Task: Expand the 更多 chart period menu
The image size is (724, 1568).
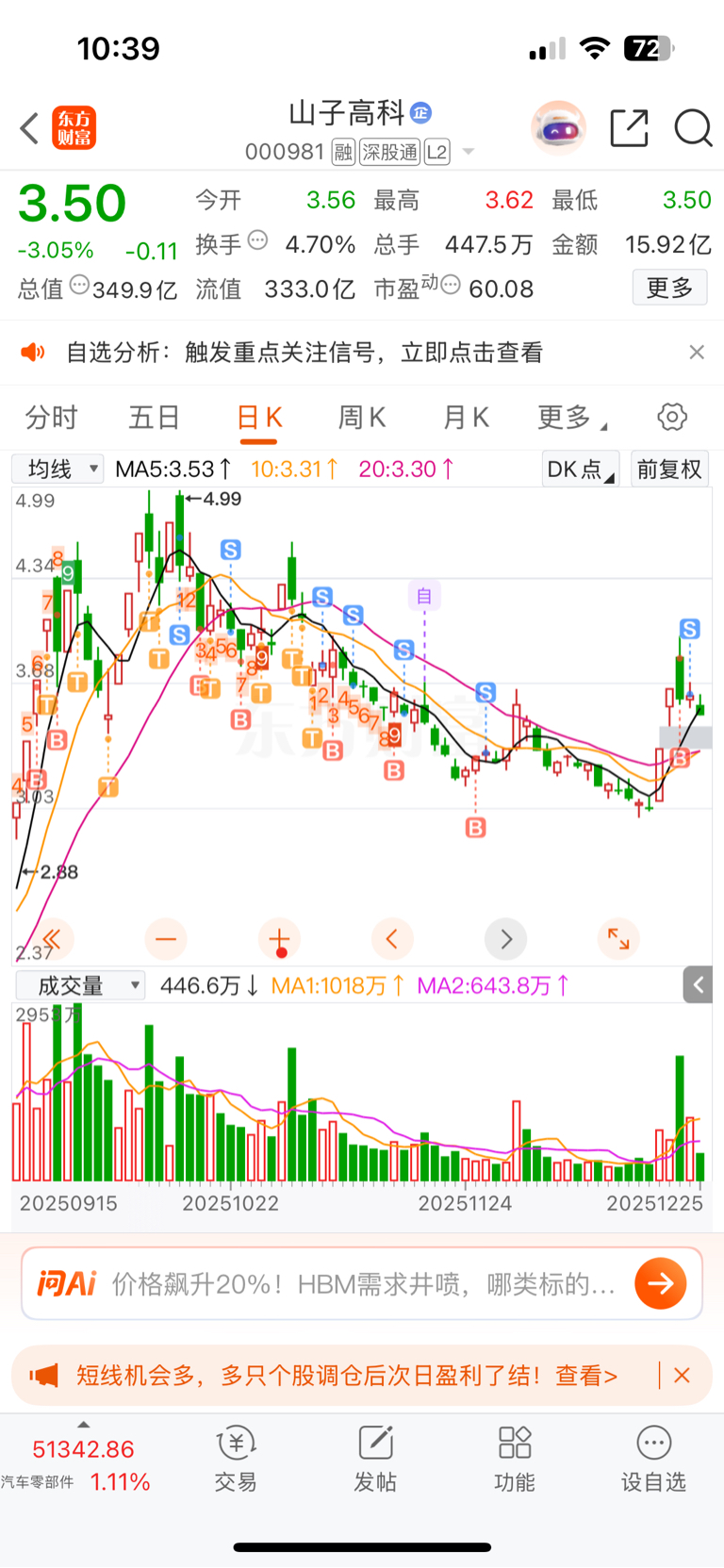Action: [571, 418]
